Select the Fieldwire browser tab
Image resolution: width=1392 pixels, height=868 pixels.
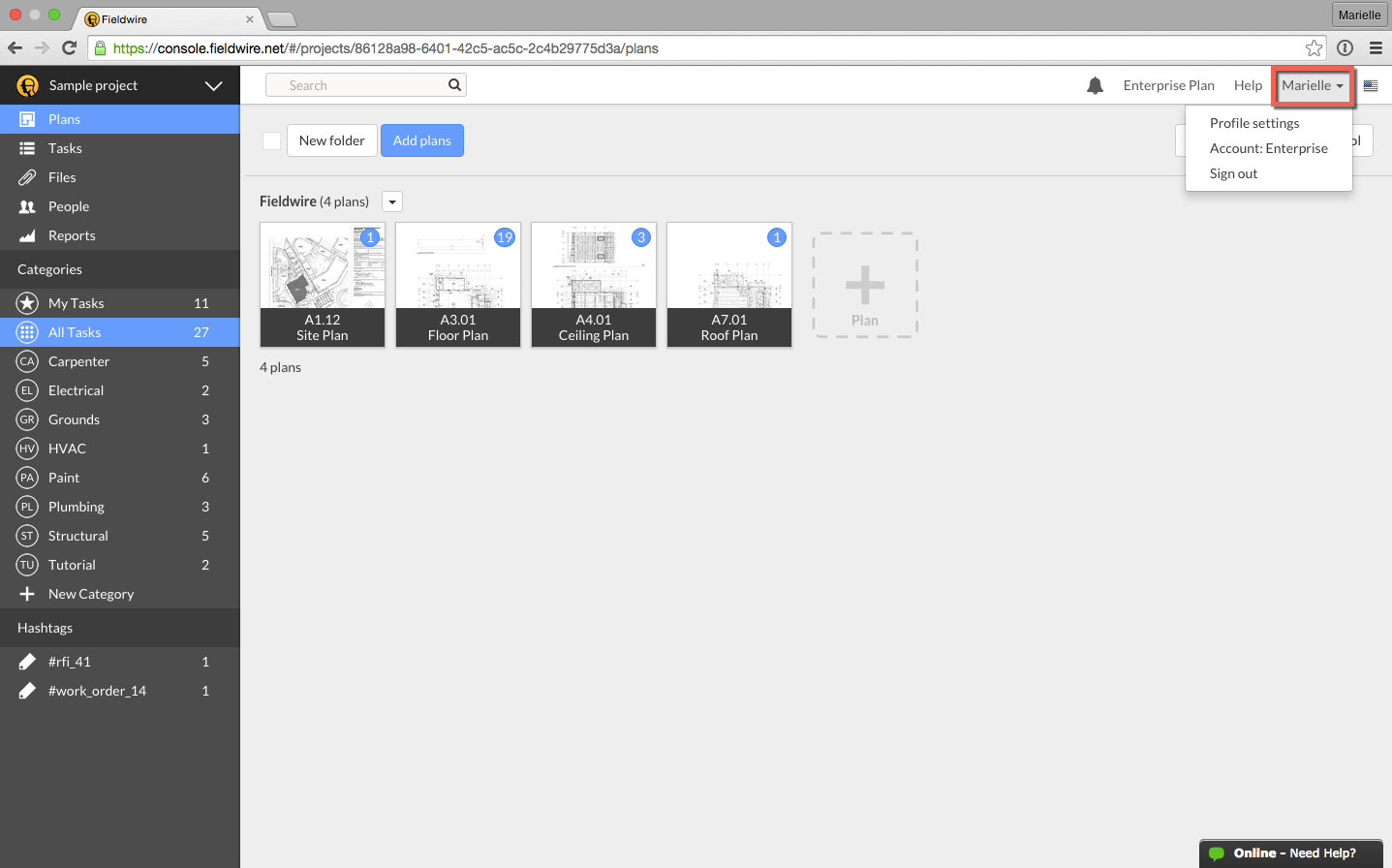(x=170, y=18)
